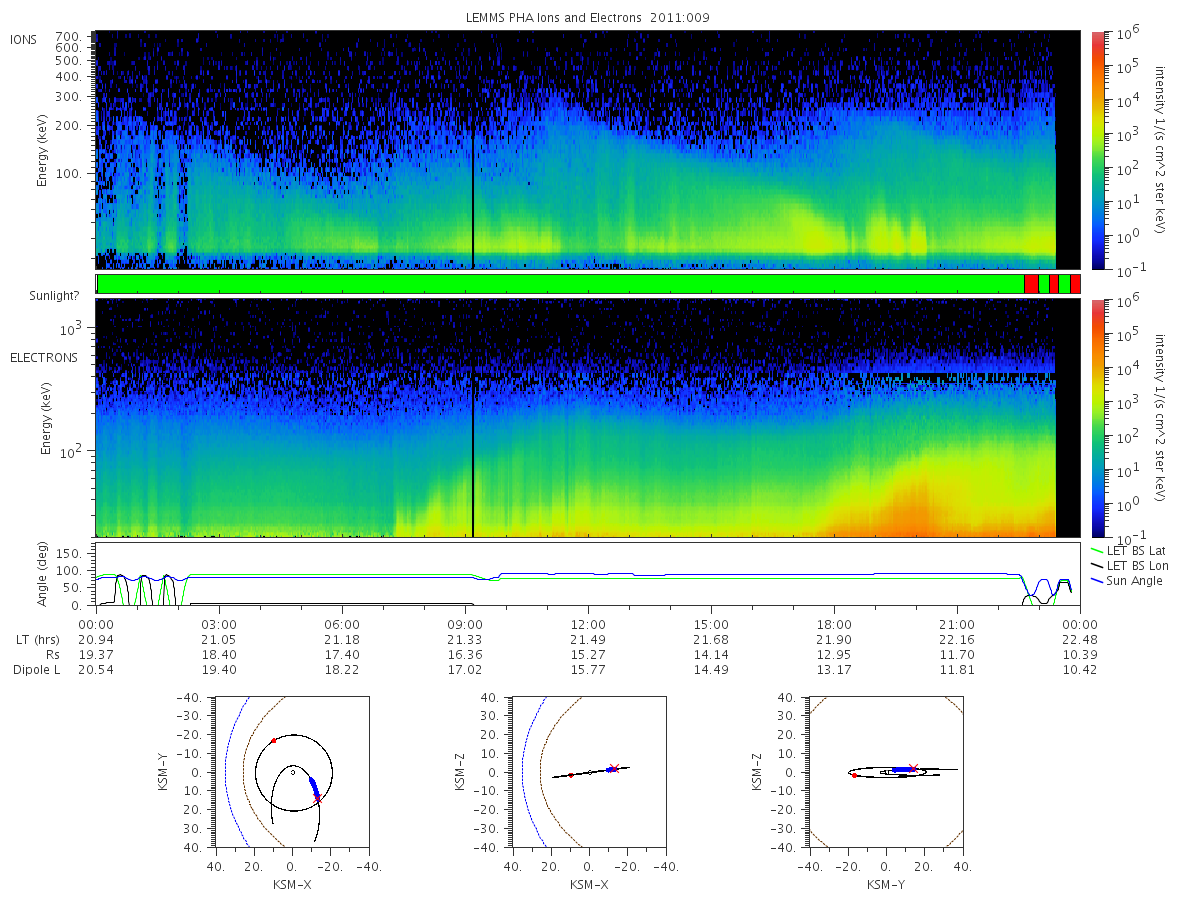Click the ion intensity color bar
1200x900 pixels.
pos(1098,150)
